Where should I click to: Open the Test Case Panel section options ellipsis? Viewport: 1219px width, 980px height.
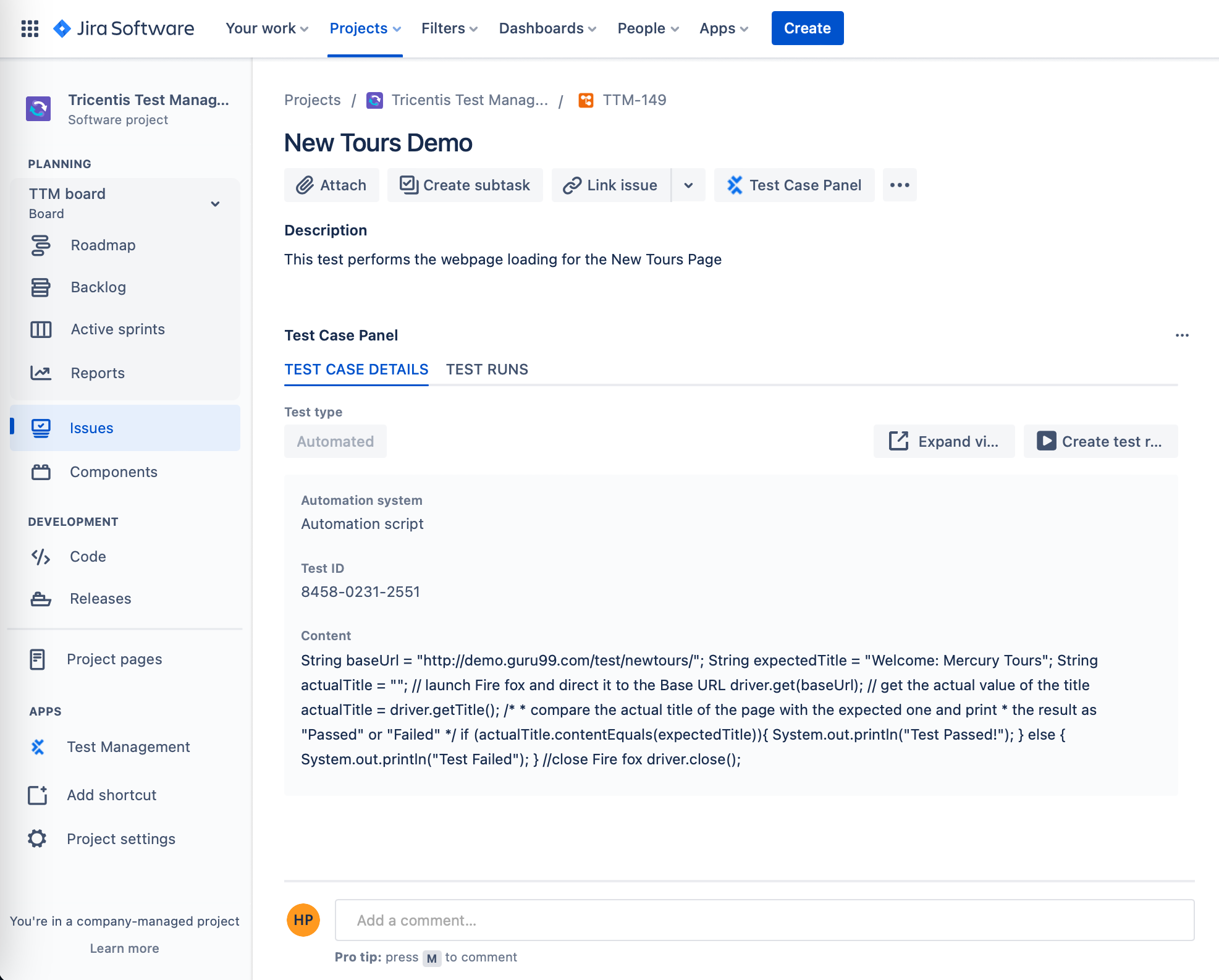pos(1182,336)
